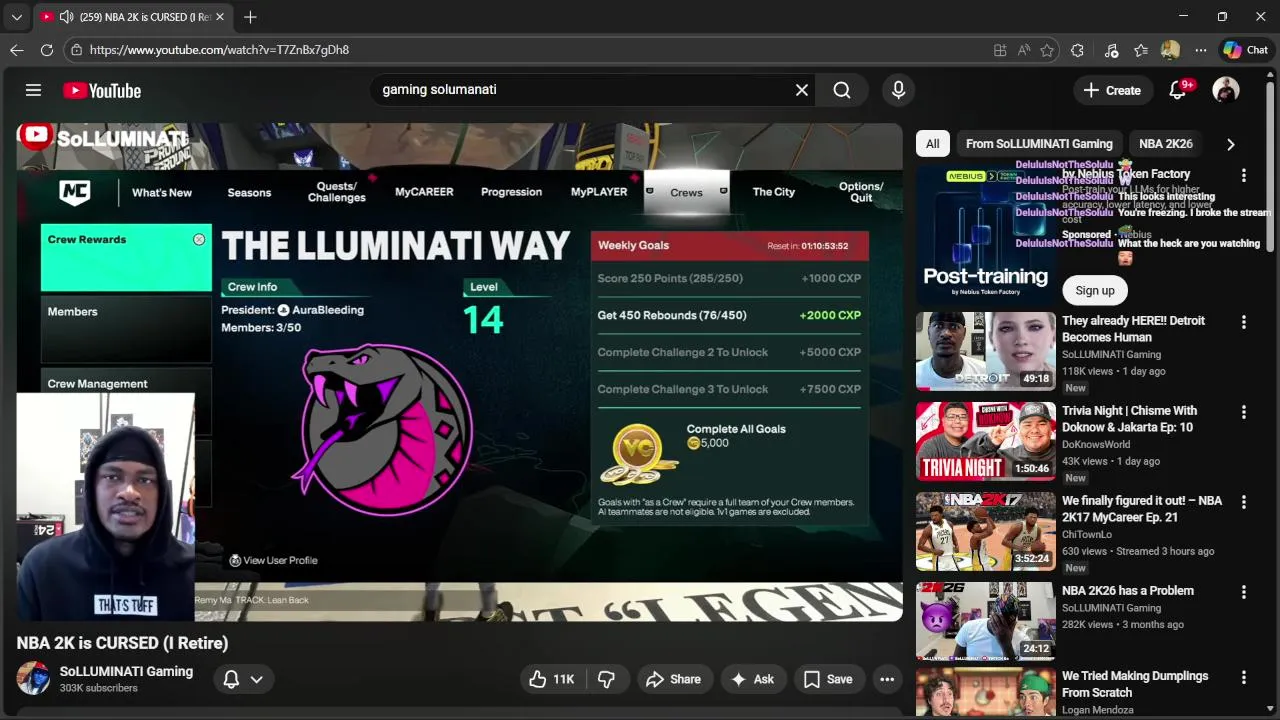The width and height of the screenshot is (1280, 720).
Task: Select the All filter chip
Action: (932, 144)
